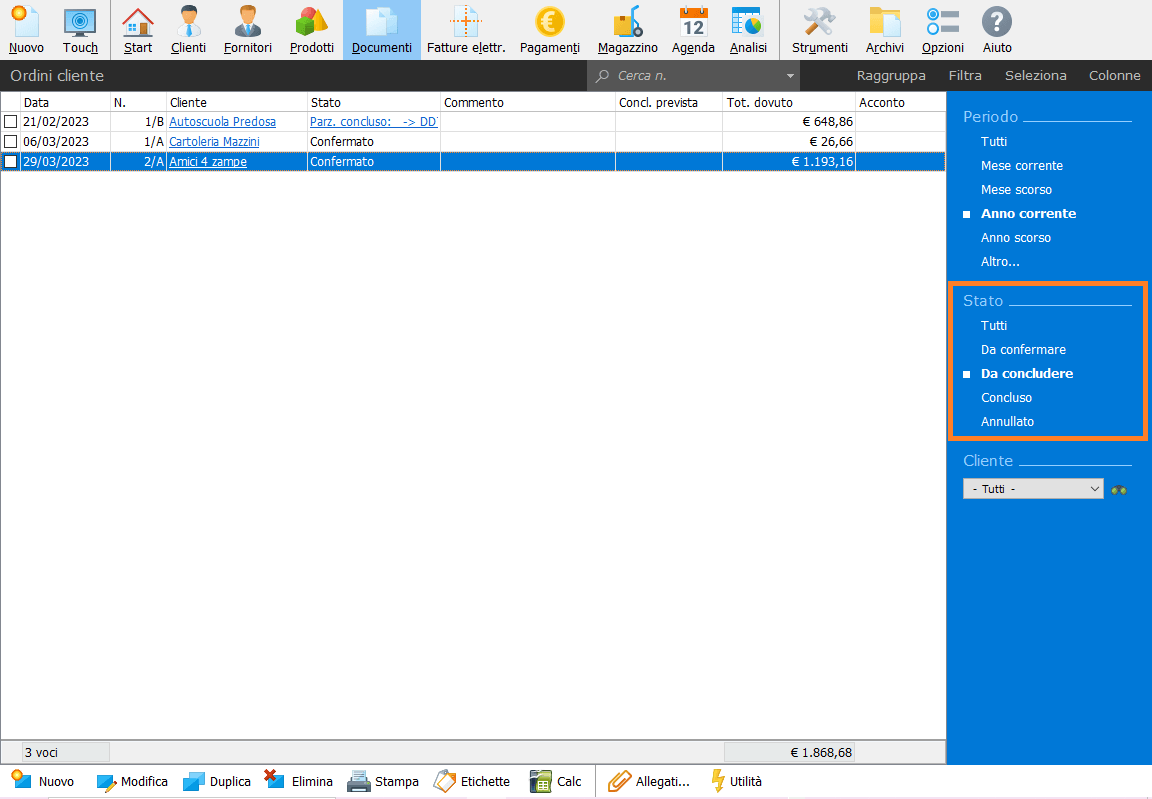Image resolution: width=1152 pixels, height=799 pixels.
Task: Open Opzioni settings icon
Action: point(943,30)
